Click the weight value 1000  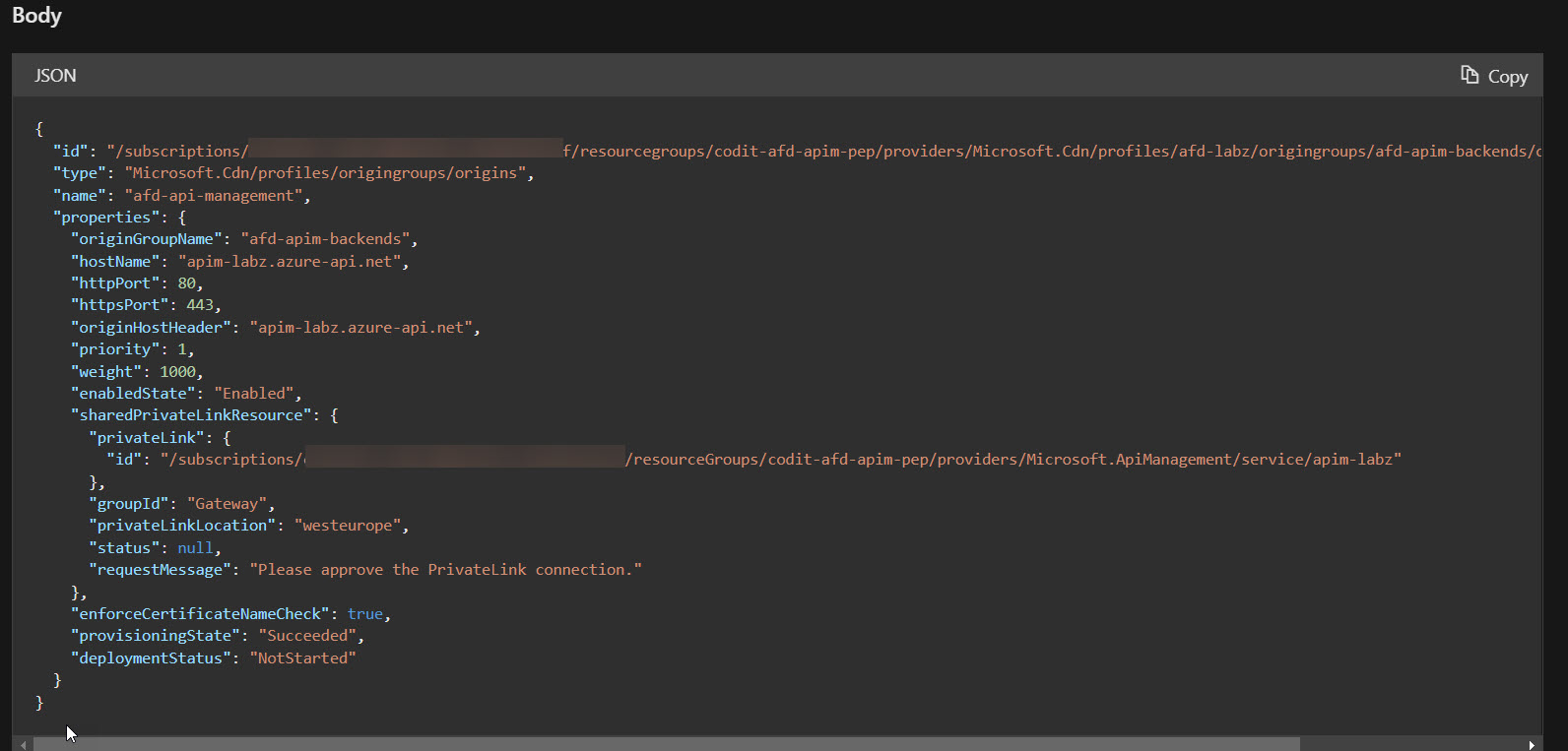pyautogui.click(x=178, y=372)
